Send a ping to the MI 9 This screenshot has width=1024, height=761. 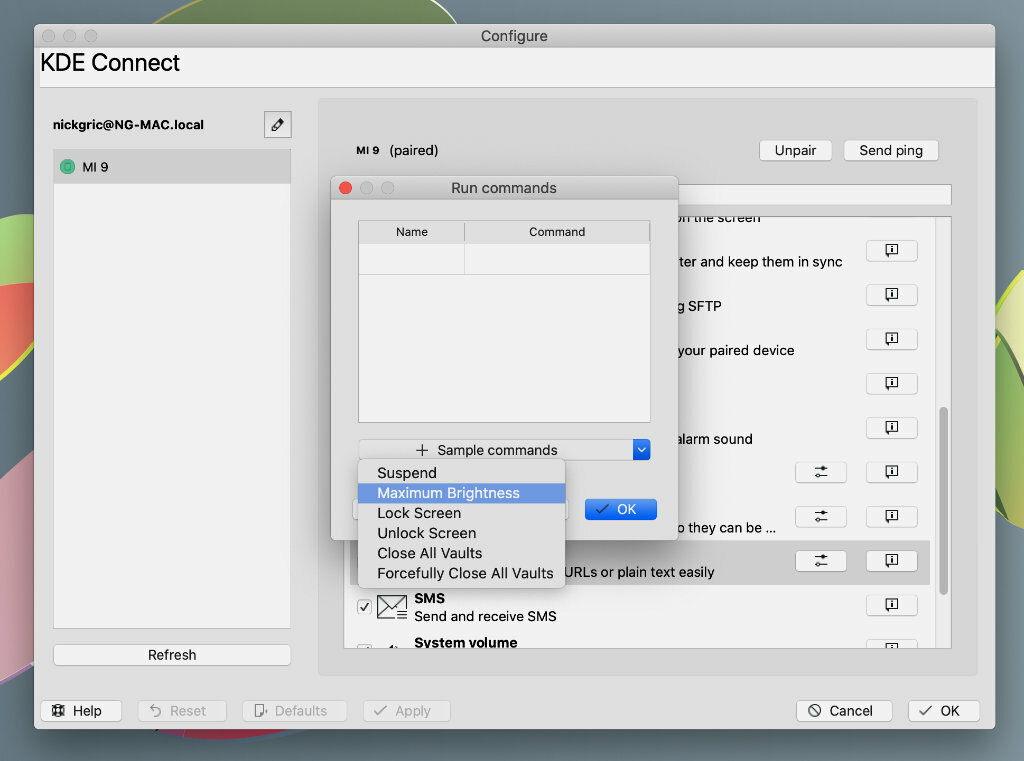point(891,150)
